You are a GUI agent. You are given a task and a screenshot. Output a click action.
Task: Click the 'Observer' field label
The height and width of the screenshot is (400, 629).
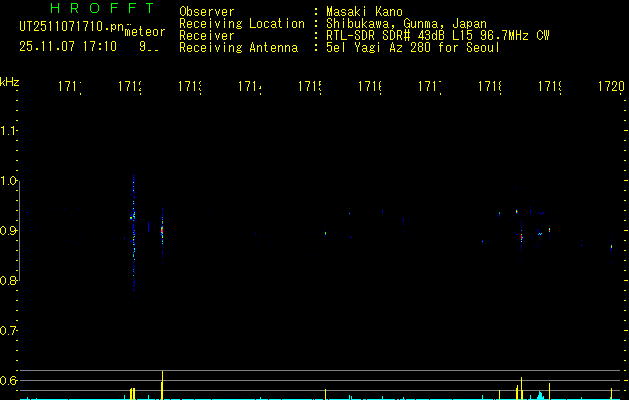(207, 11)
